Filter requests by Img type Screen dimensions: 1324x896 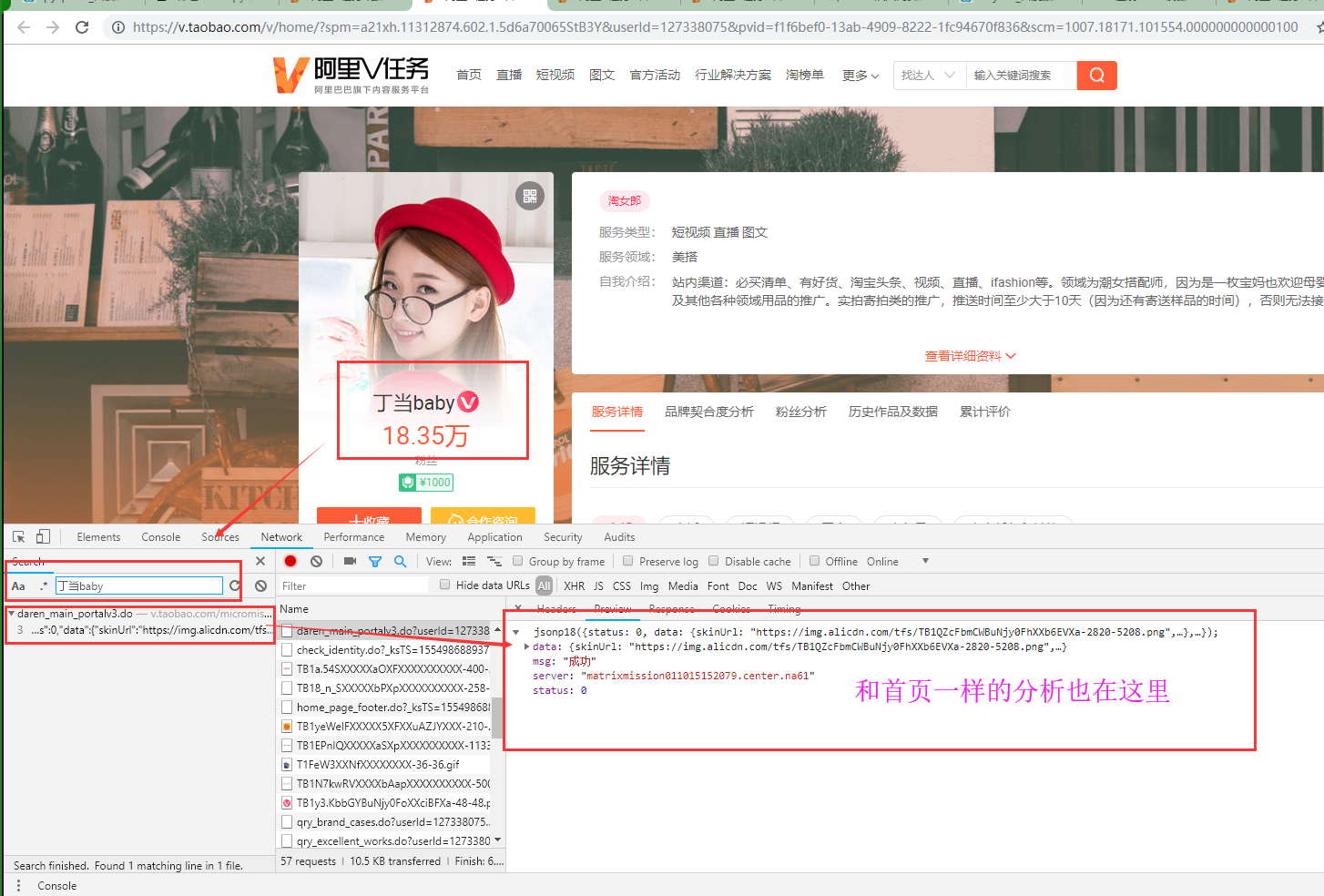pos(648,586)
